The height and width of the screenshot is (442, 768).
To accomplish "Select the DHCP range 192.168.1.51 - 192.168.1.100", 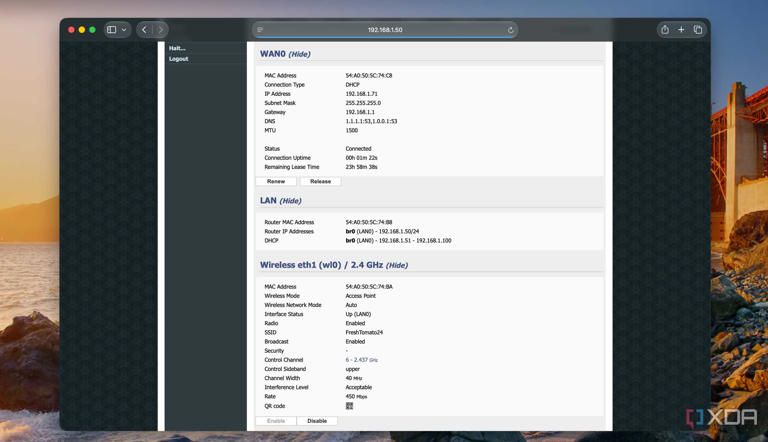I will 415,241.
